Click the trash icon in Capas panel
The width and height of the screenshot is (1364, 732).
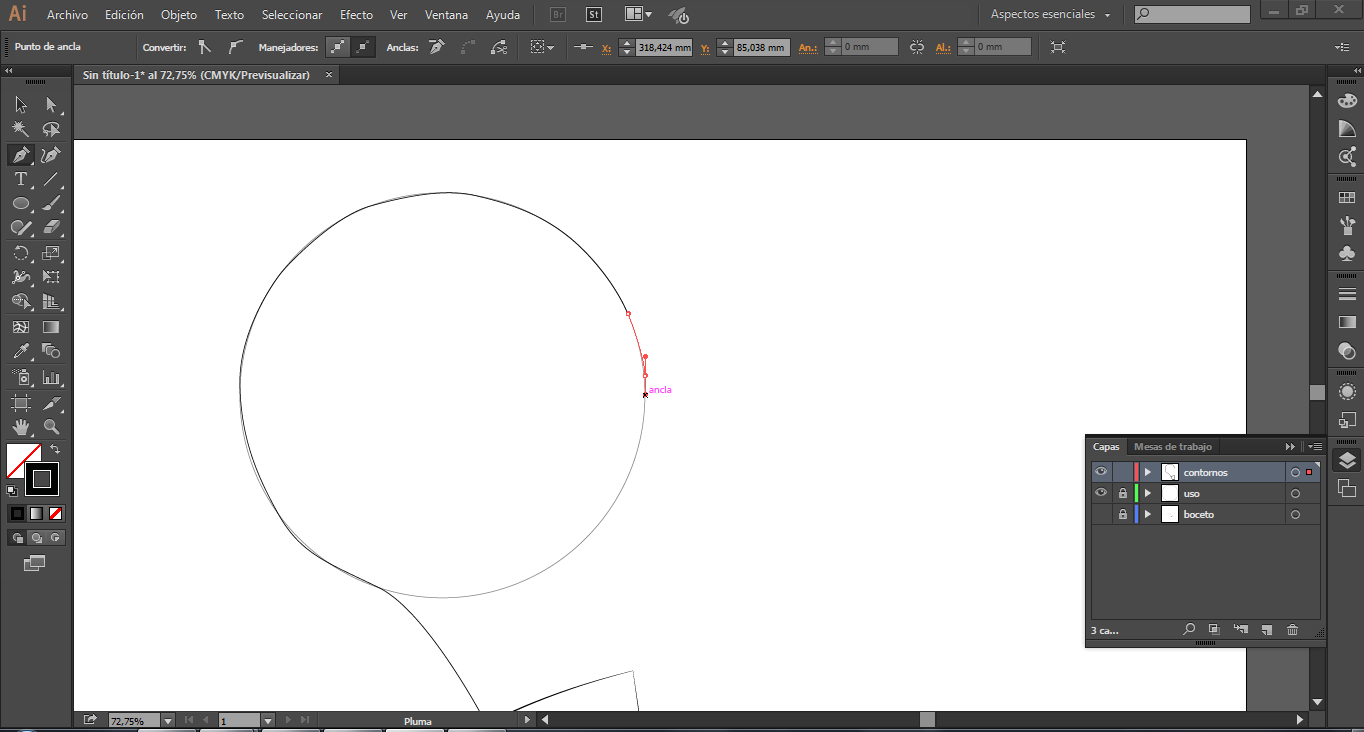[x=1292, y=630]
